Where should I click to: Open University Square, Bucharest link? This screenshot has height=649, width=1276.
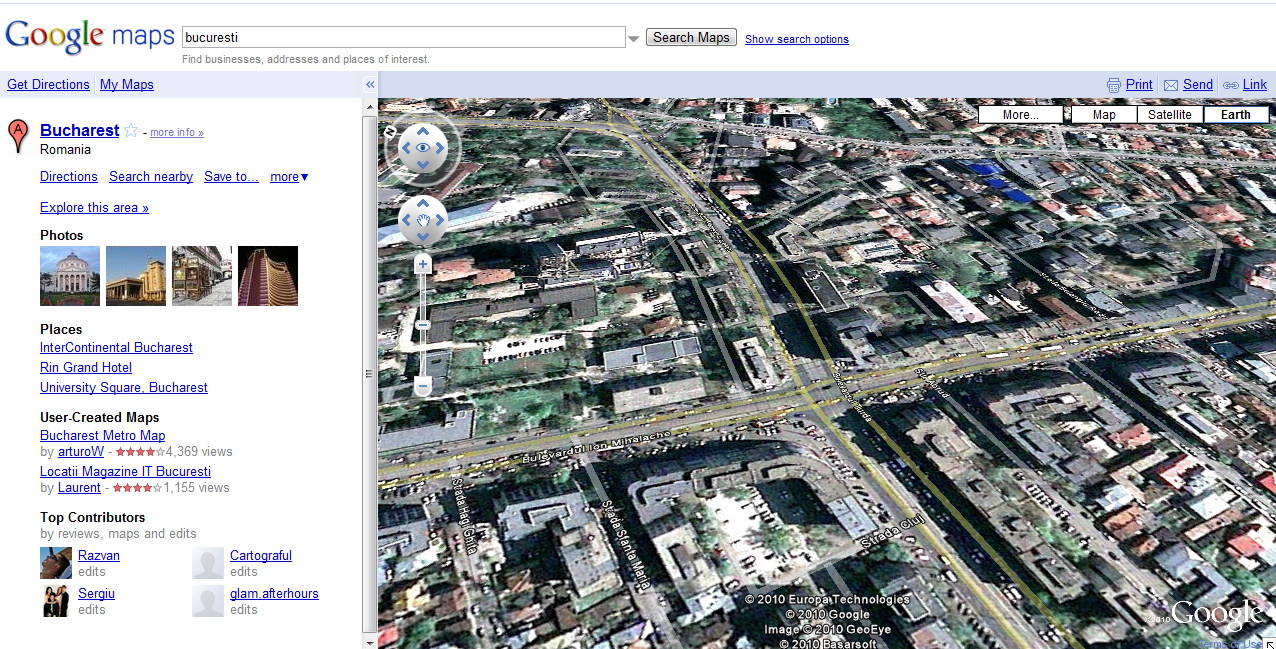pos(124,388)
